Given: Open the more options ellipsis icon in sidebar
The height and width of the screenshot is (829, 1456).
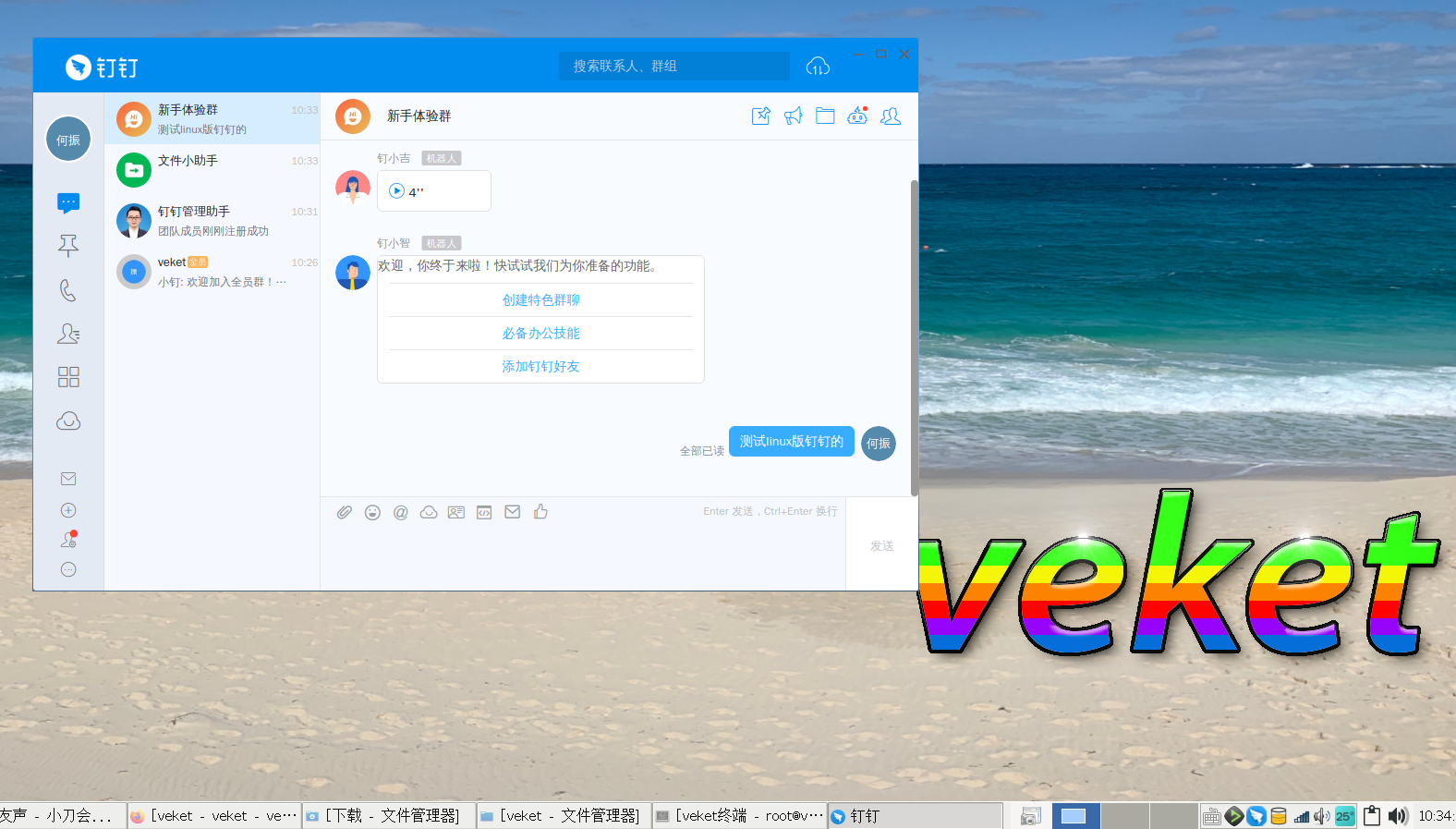Looking at the screenshot, I should point(68,569).
